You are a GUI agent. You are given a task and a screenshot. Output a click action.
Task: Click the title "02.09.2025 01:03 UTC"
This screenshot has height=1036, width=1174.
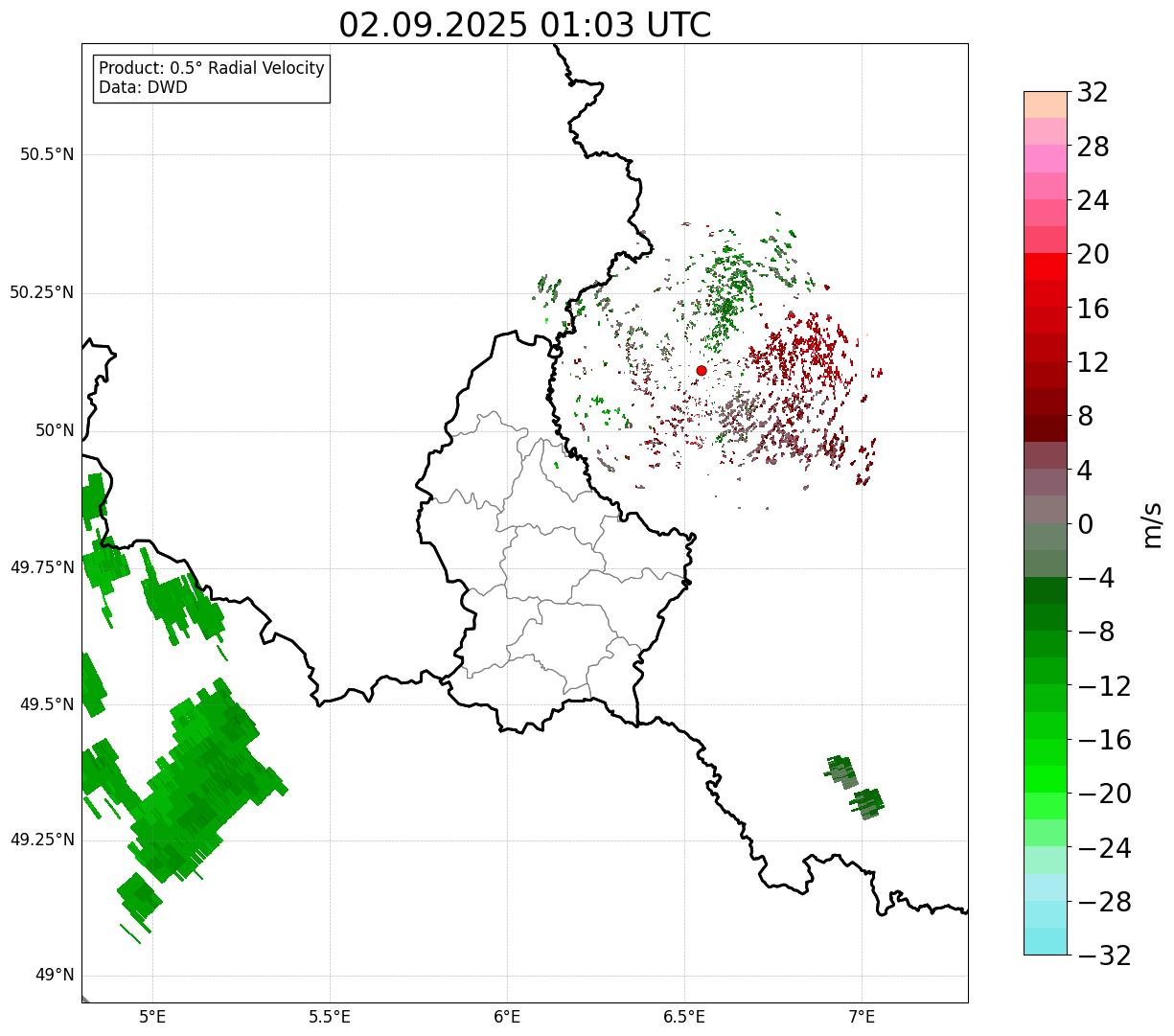click(525, 25)
